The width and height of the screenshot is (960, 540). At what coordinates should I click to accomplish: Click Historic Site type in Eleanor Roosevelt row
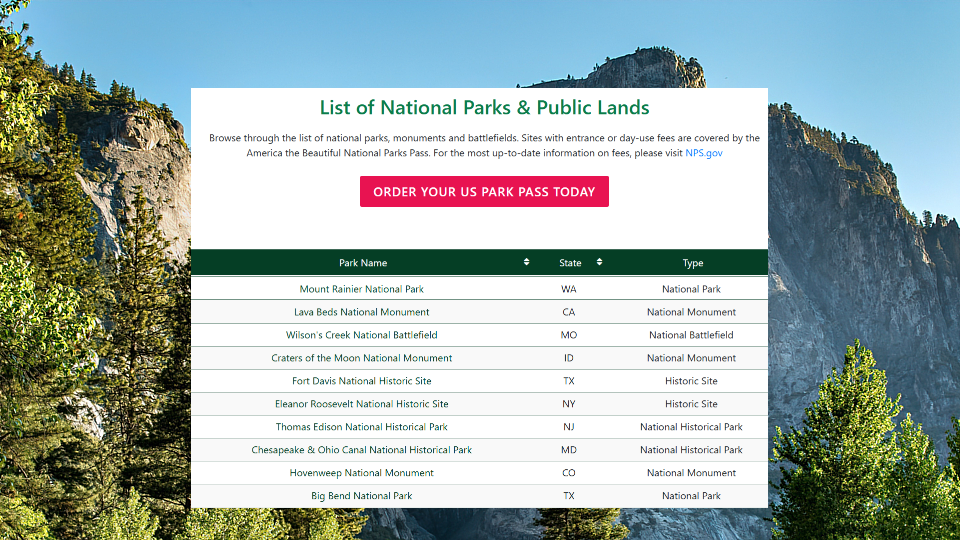coord(691,404)
